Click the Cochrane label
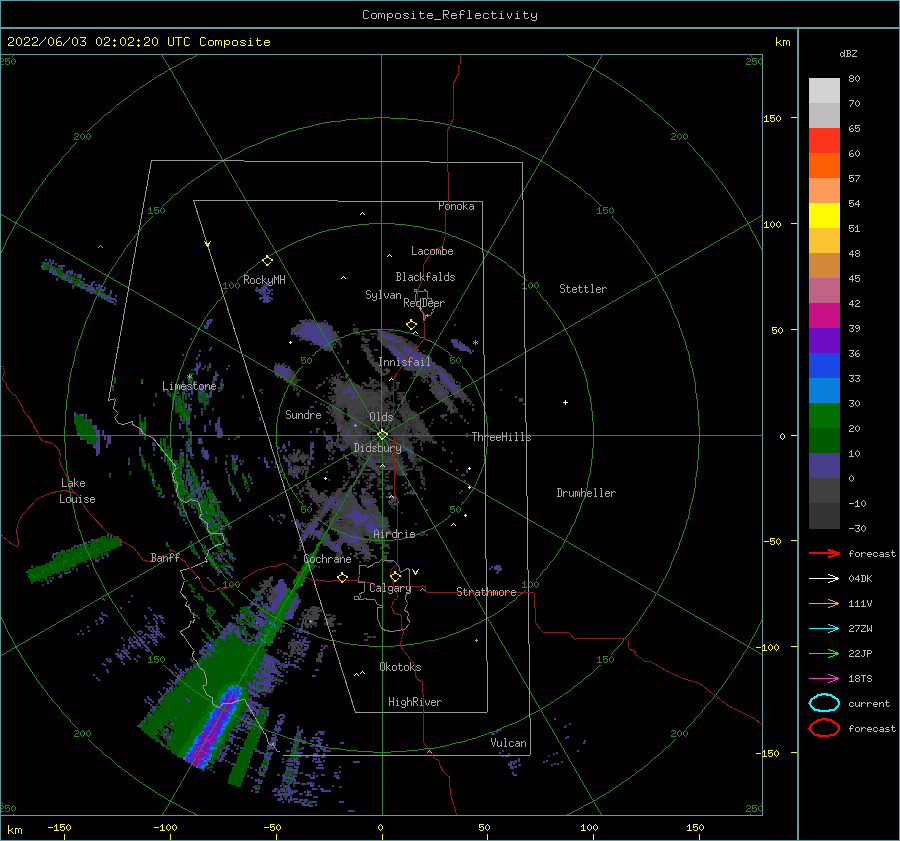Image resolution: width=900 pixels, height=841 pixels. [327, 559]
